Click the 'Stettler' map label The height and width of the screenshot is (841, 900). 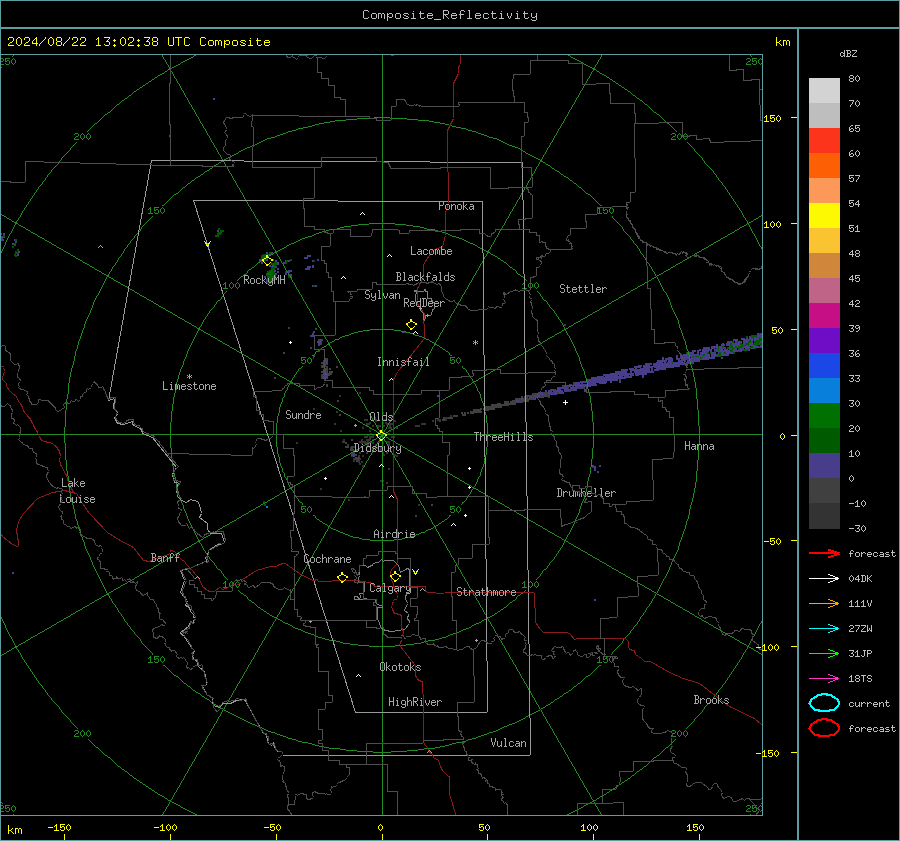(x=583, y=289)
